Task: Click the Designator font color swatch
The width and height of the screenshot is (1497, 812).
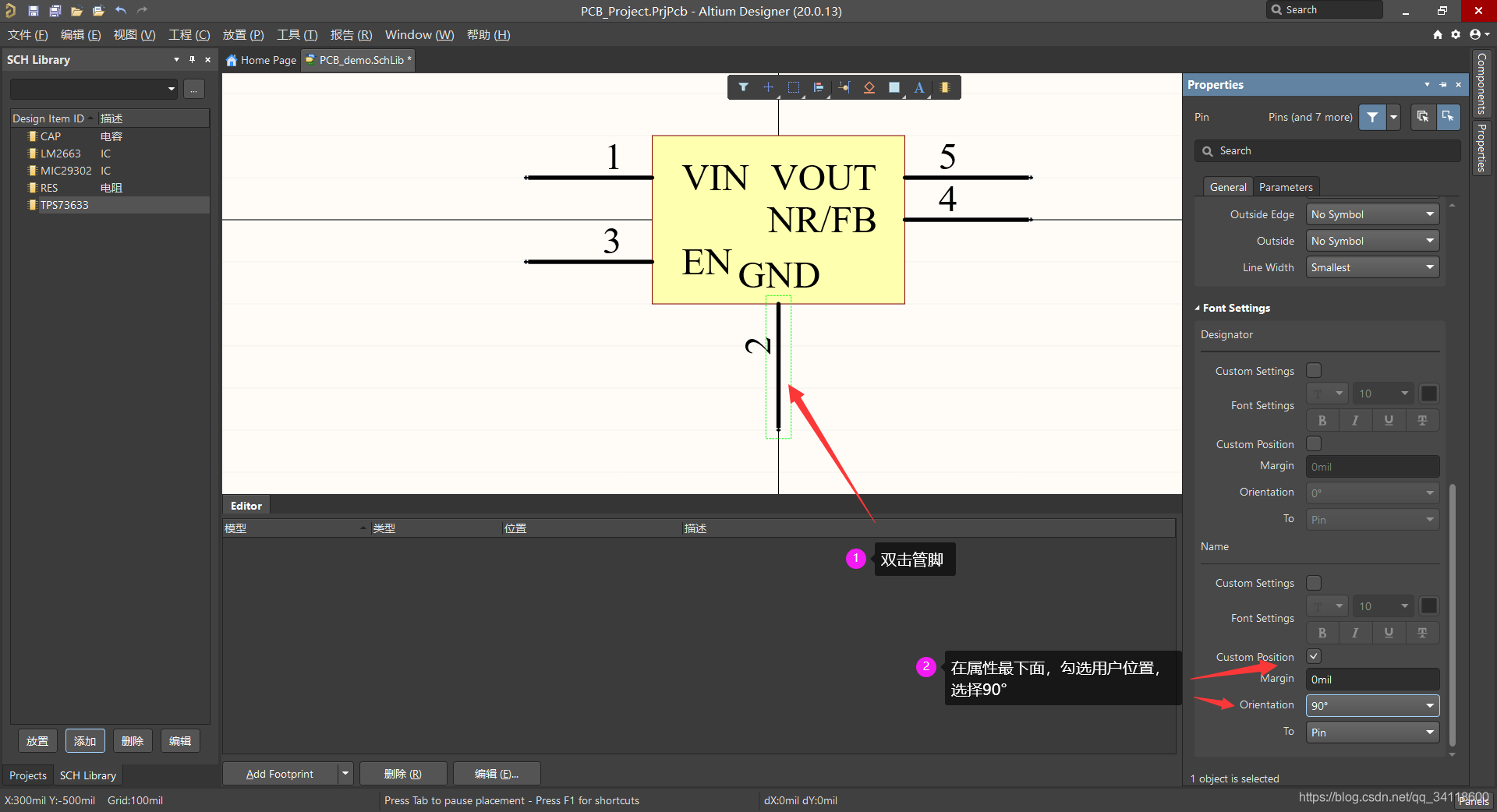Action: [x=1429, y=394]
